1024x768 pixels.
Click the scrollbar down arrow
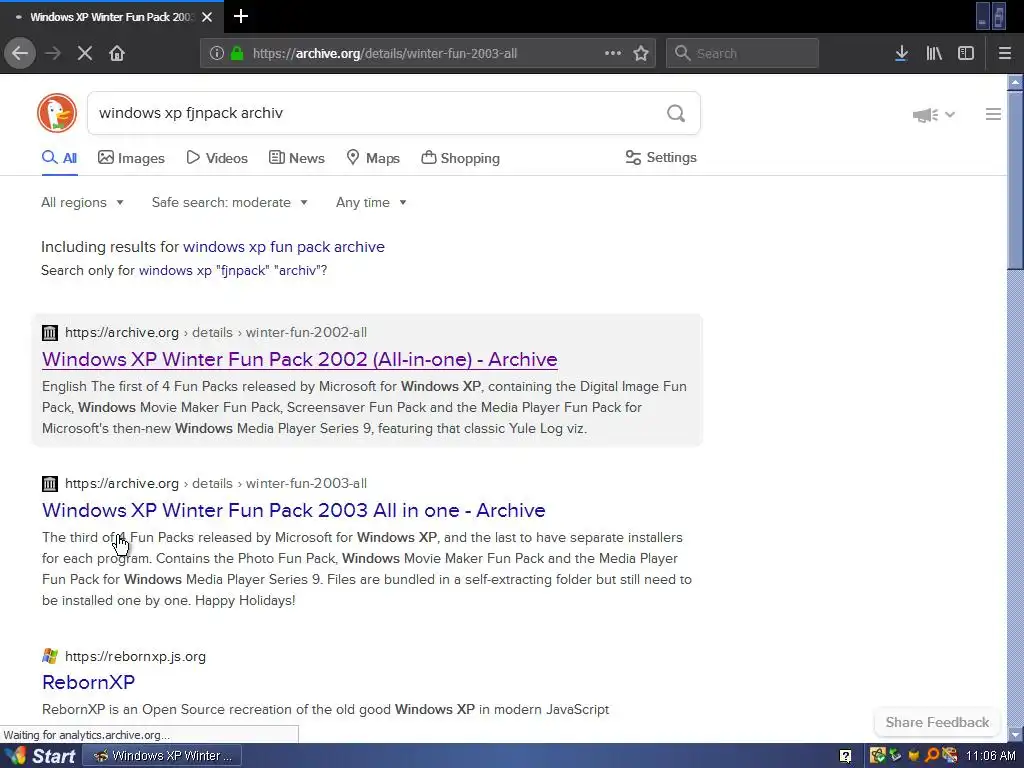pyautogui.click(x=1015, y=735)
